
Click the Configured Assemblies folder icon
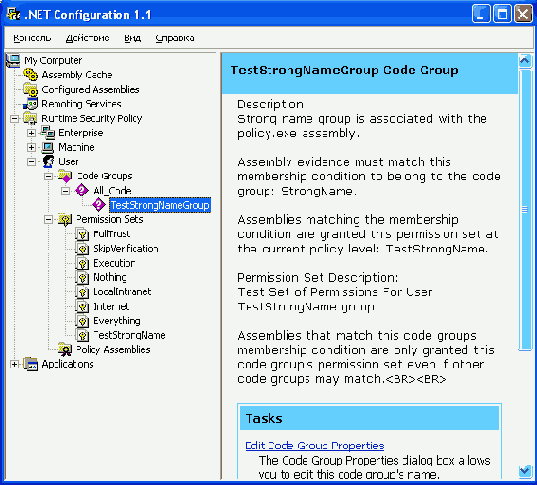tap(30, 89)
